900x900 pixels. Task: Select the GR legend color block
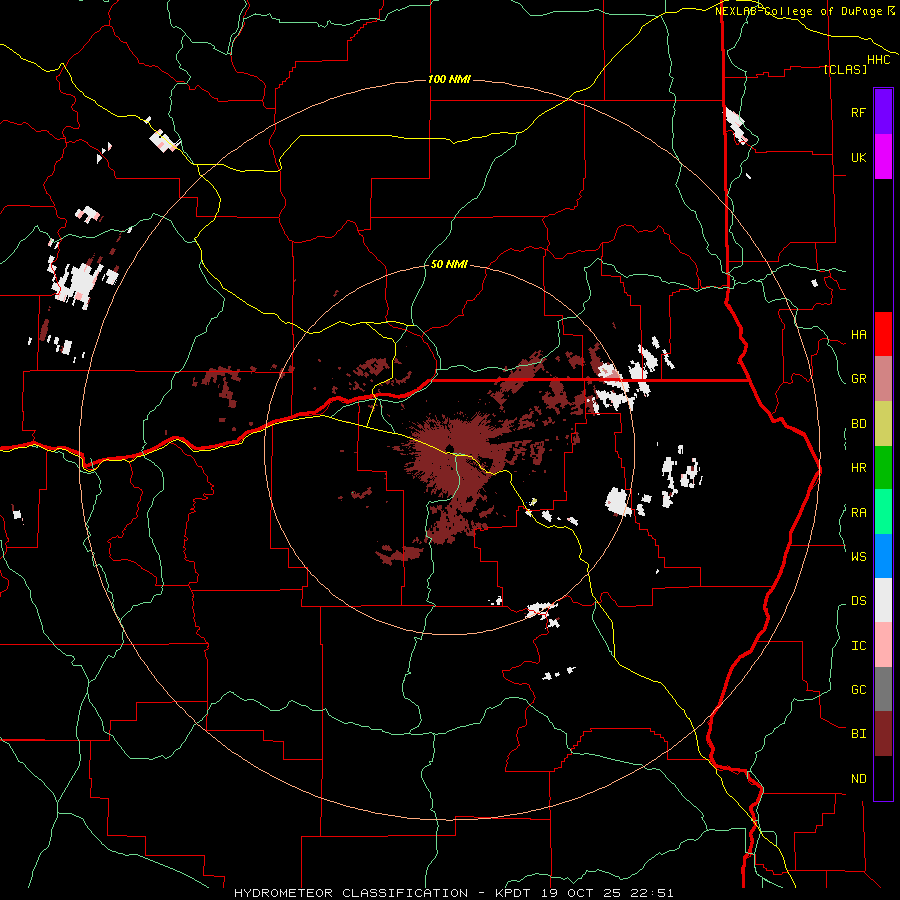(883, 379)
